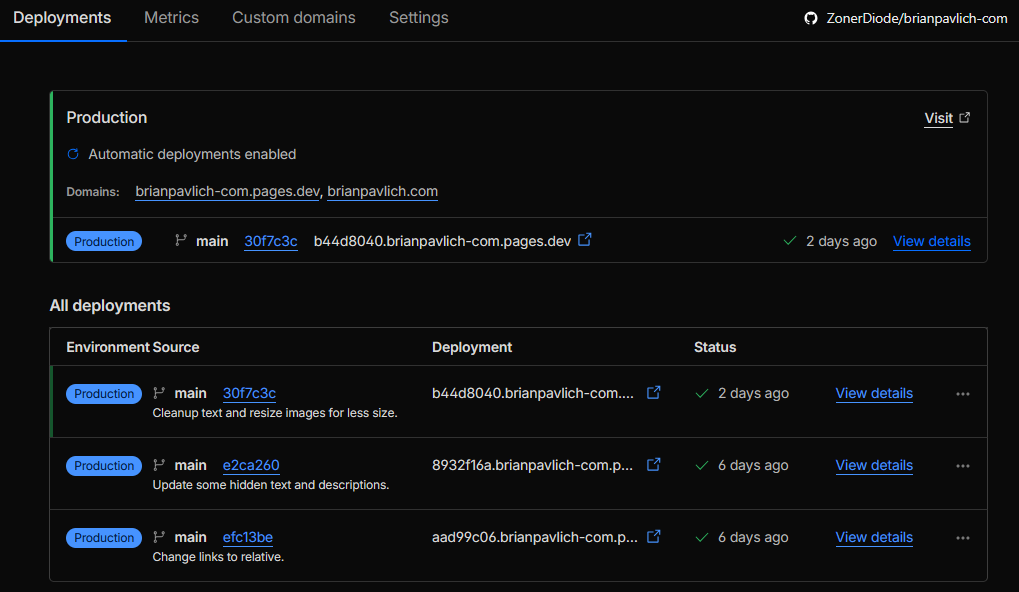Screen dimensions: 1019x592
Task: Open three-dot menu for e2ca260 deployment
Action: 962,466
